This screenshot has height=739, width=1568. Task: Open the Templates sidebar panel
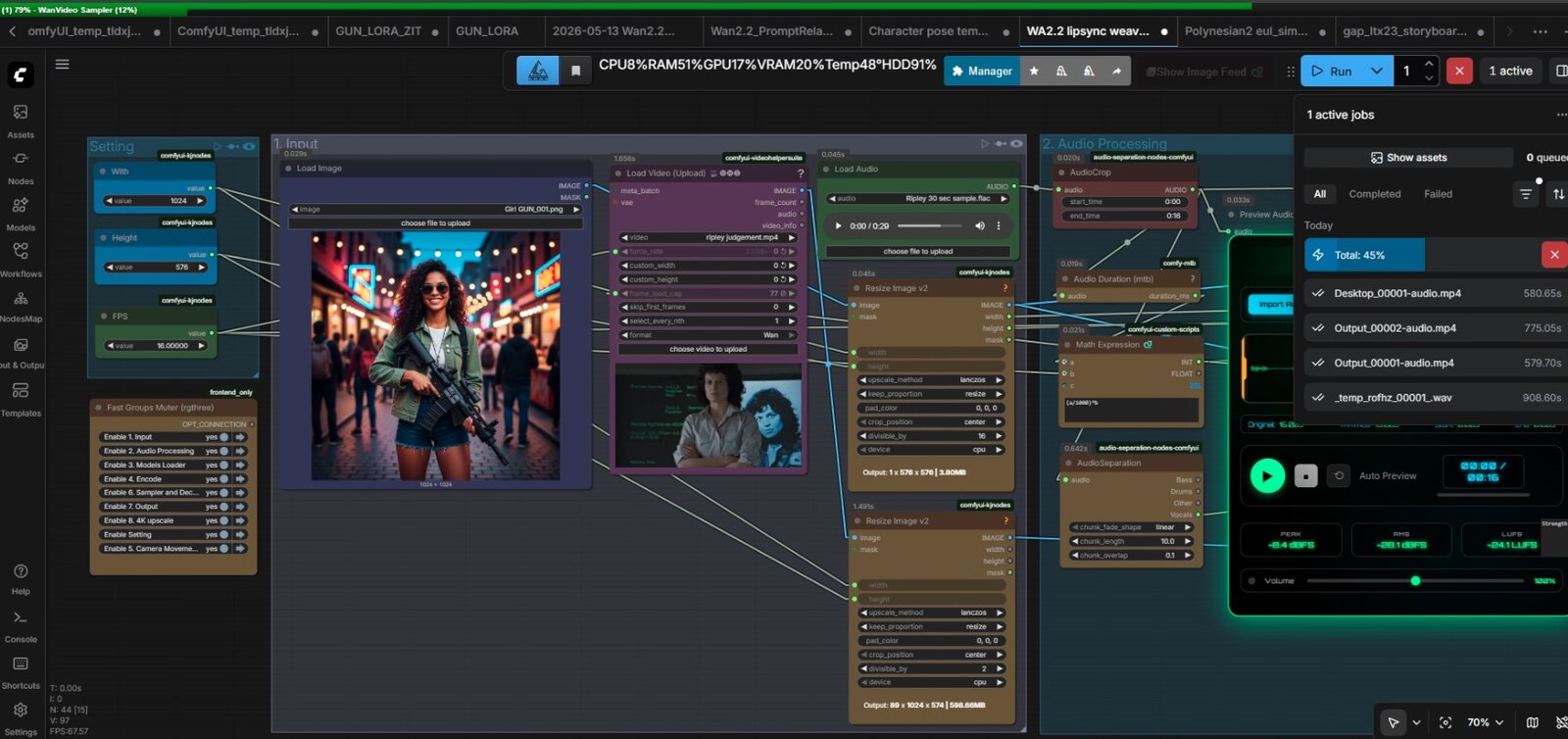tap(21, 398)
